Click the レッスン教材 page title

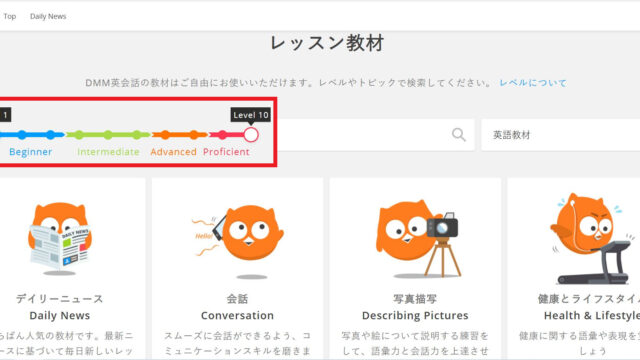tap(327, 43)
